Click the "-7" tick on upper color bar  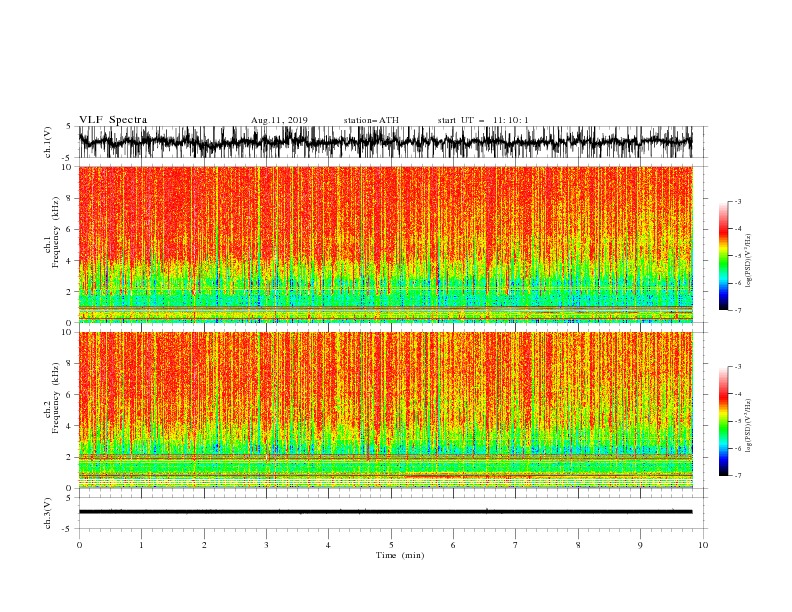pyautogui.click(x=737, y=310)
